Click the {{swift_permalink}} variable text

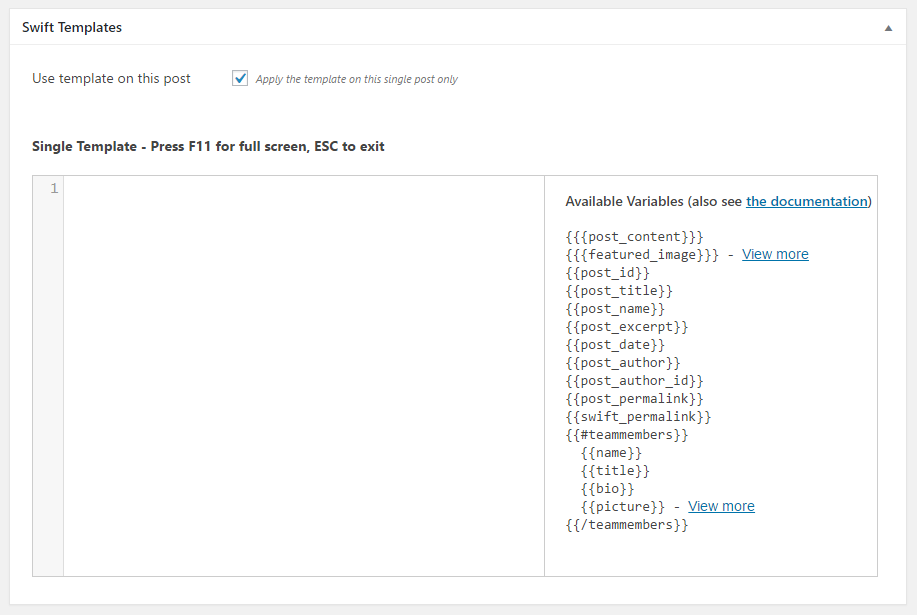click(638, 417)
